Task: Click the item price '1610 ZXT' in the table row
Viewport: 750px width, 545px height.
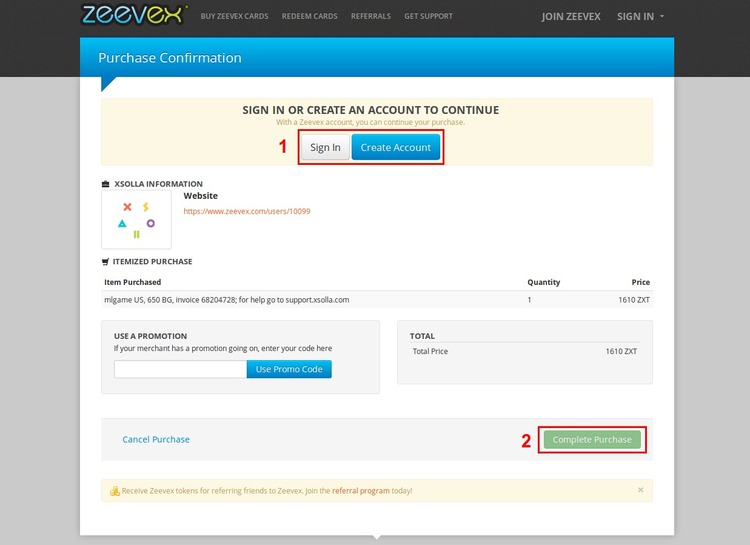Action: [x=634, y=300]
